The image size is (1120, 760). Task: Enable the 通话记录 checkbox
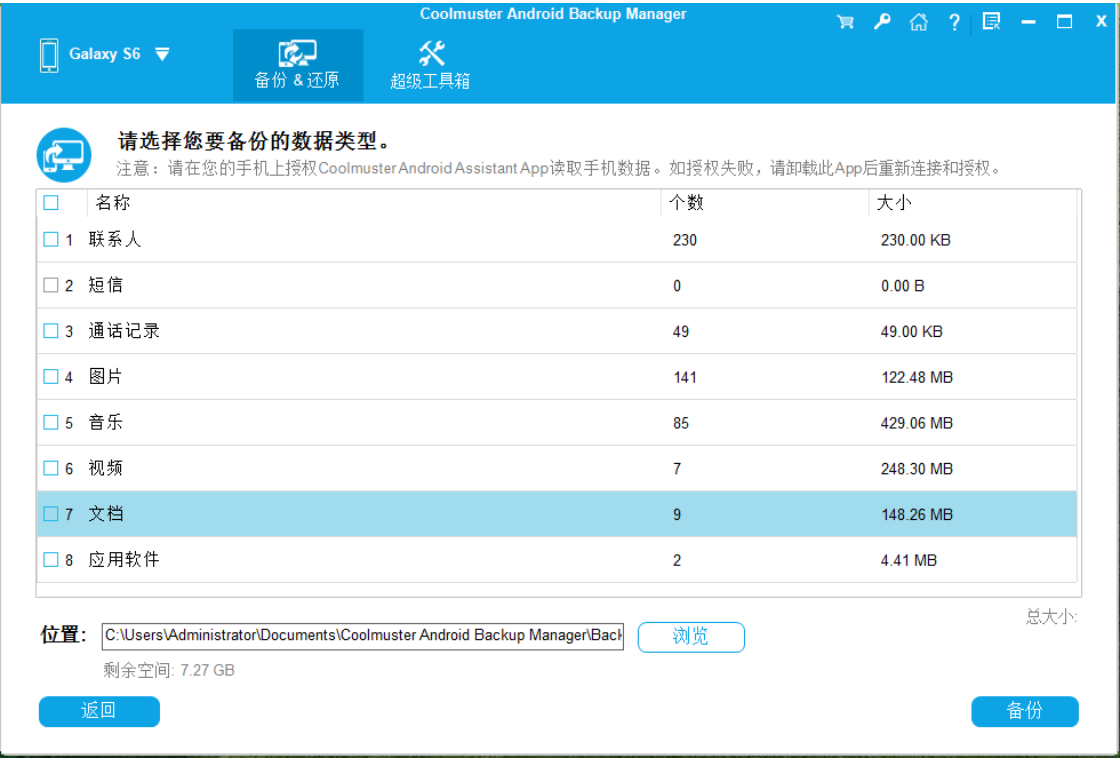click(x=51, y=331)
